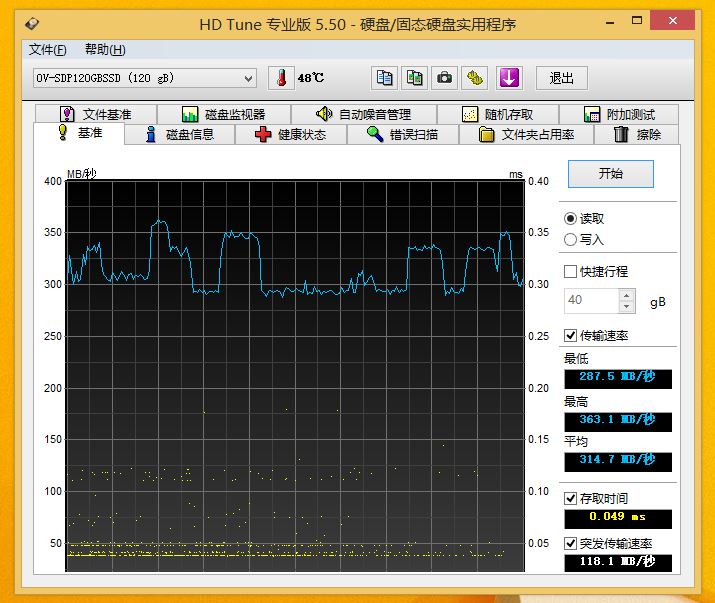
Task: Switch to the 磁盘监视器 tab
Action: (224, 114)
